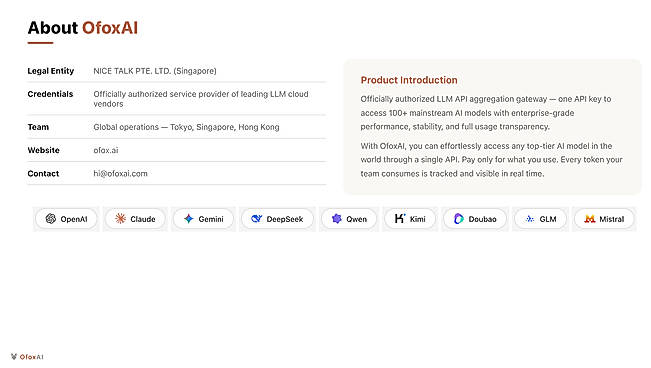
Task: Click the OpenAI logo icon
Action: tap(51, 219)
